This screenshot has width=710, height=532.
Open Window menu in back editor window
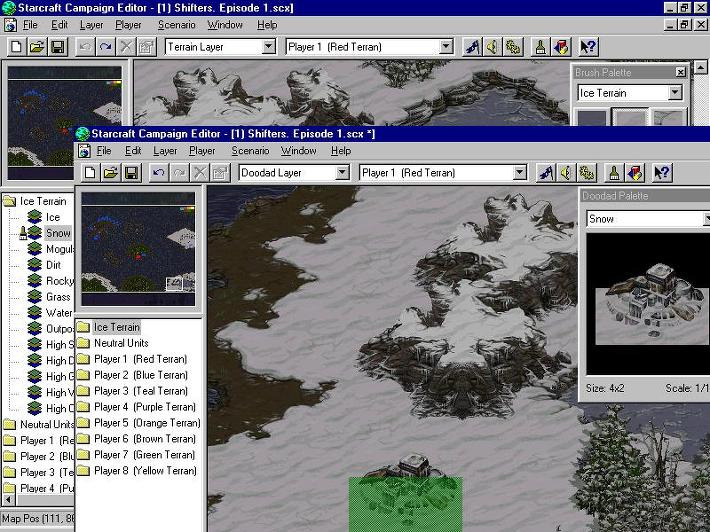225,25
